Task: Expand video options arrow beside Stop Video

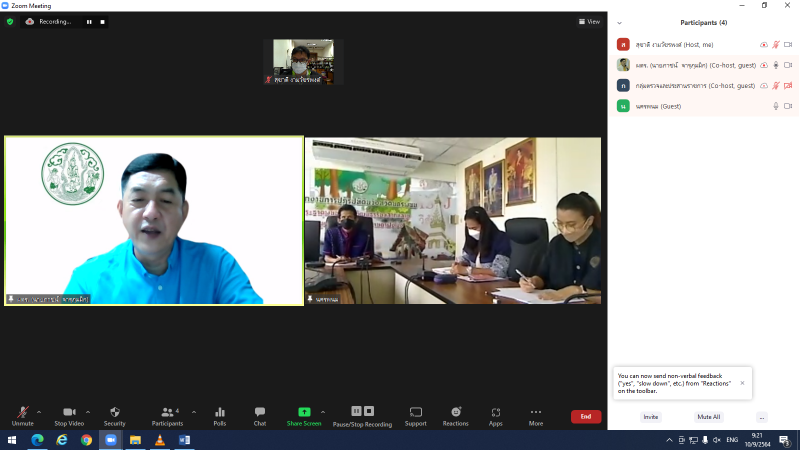Action: coord(88,412)
